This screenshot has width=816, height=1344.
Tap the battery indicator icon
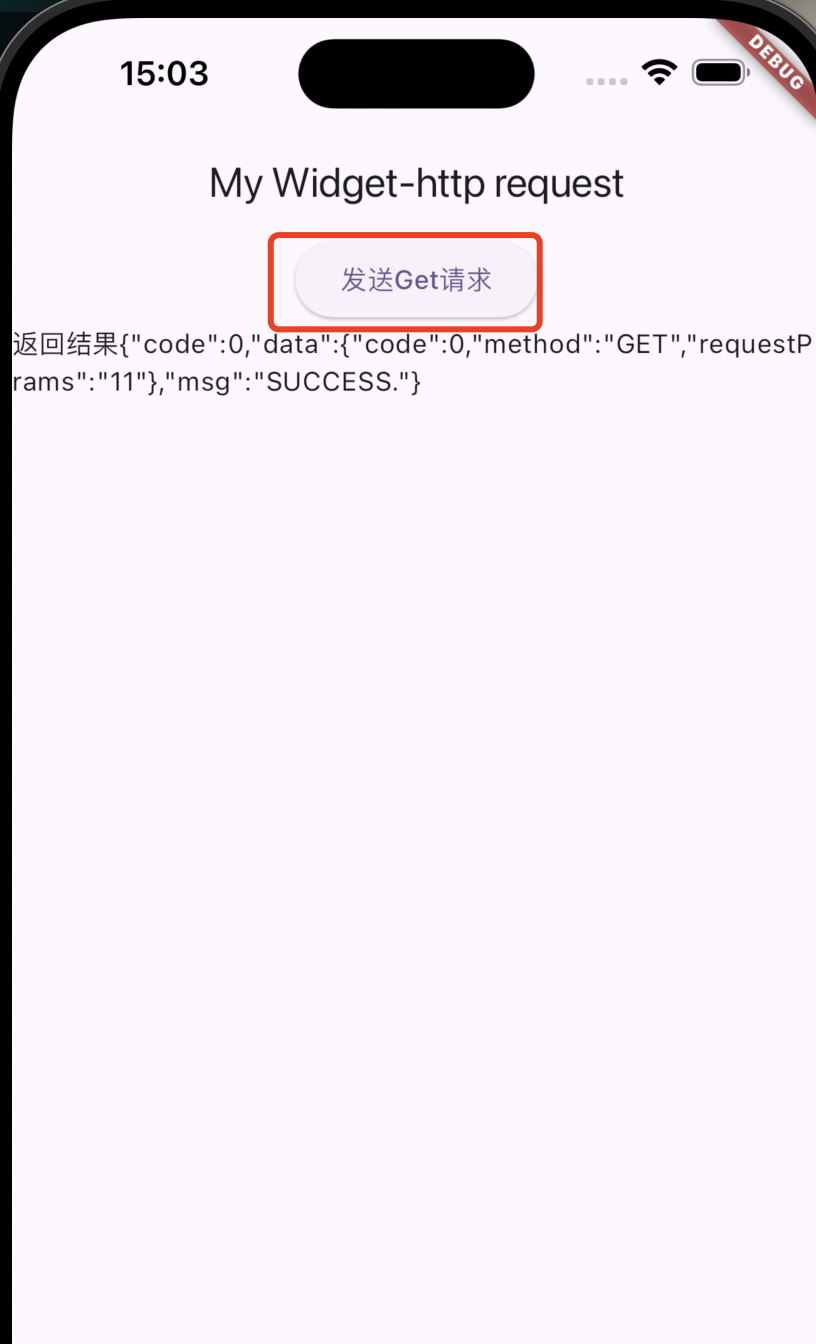pyautogui.click(x=720, y=72)
